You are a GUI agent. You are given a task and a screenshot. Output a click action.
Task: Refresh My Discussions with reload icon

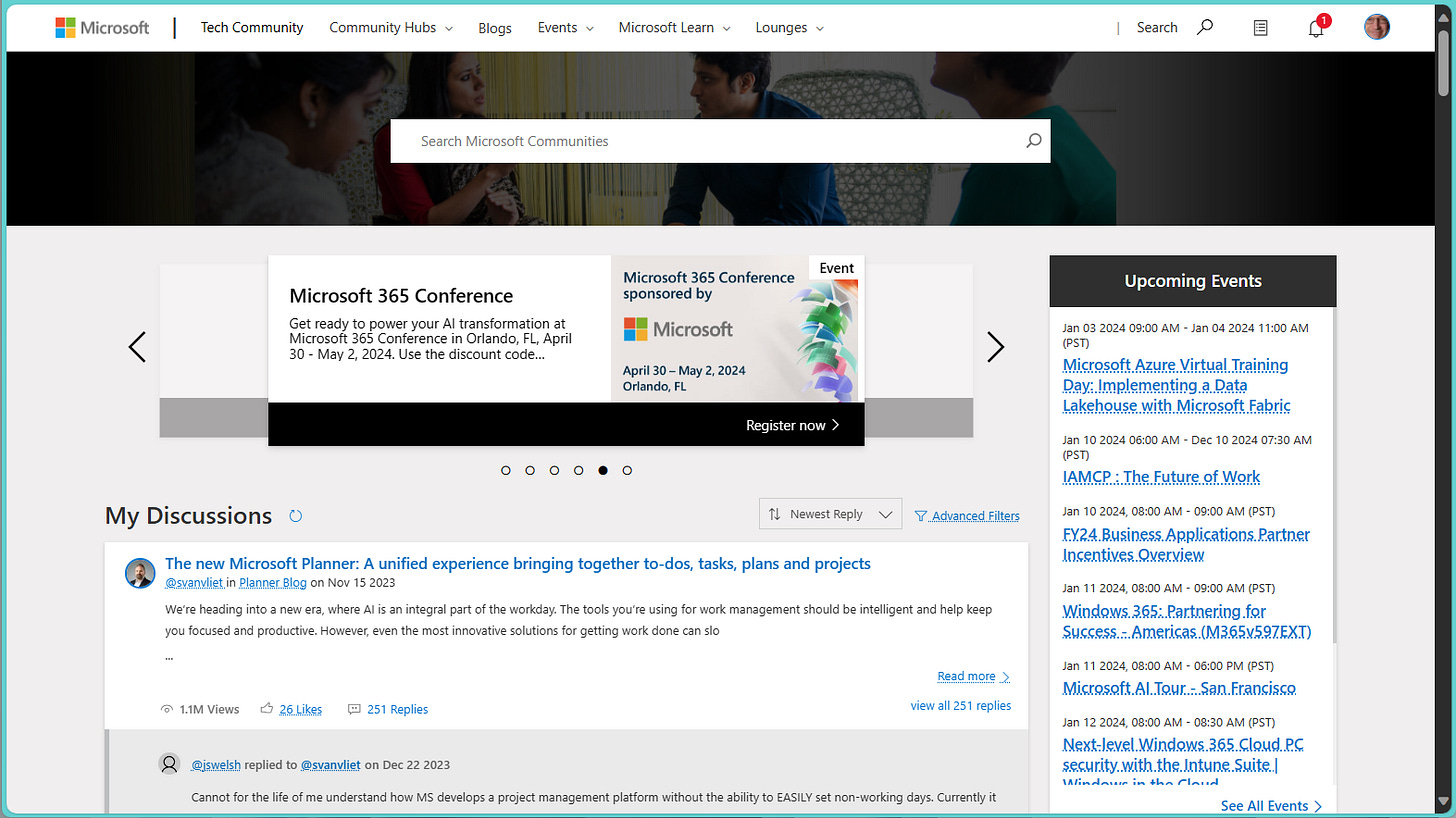pos(295,516)
